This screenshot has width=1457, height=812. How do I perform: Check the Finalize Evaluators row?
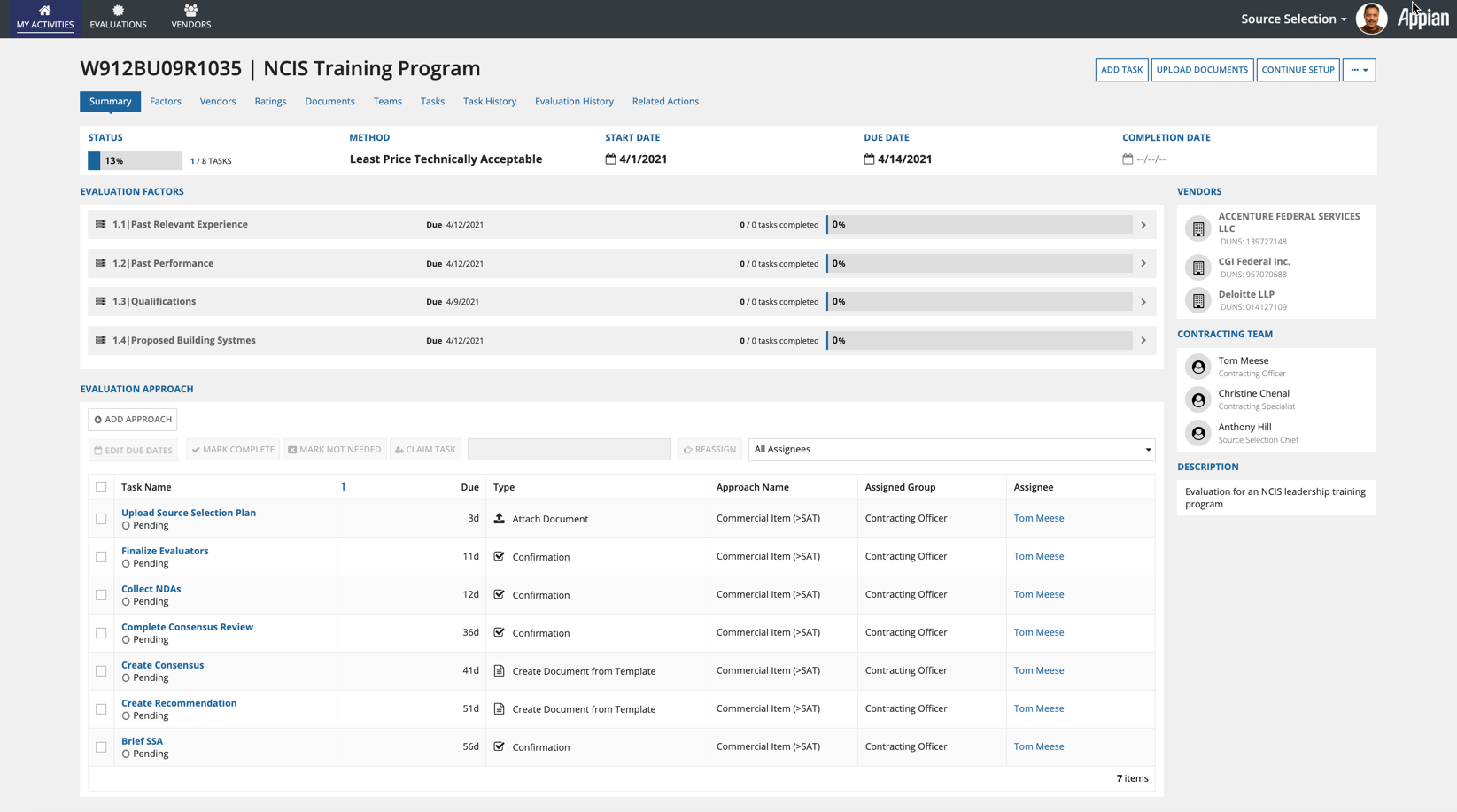click(x=101, y=557)
